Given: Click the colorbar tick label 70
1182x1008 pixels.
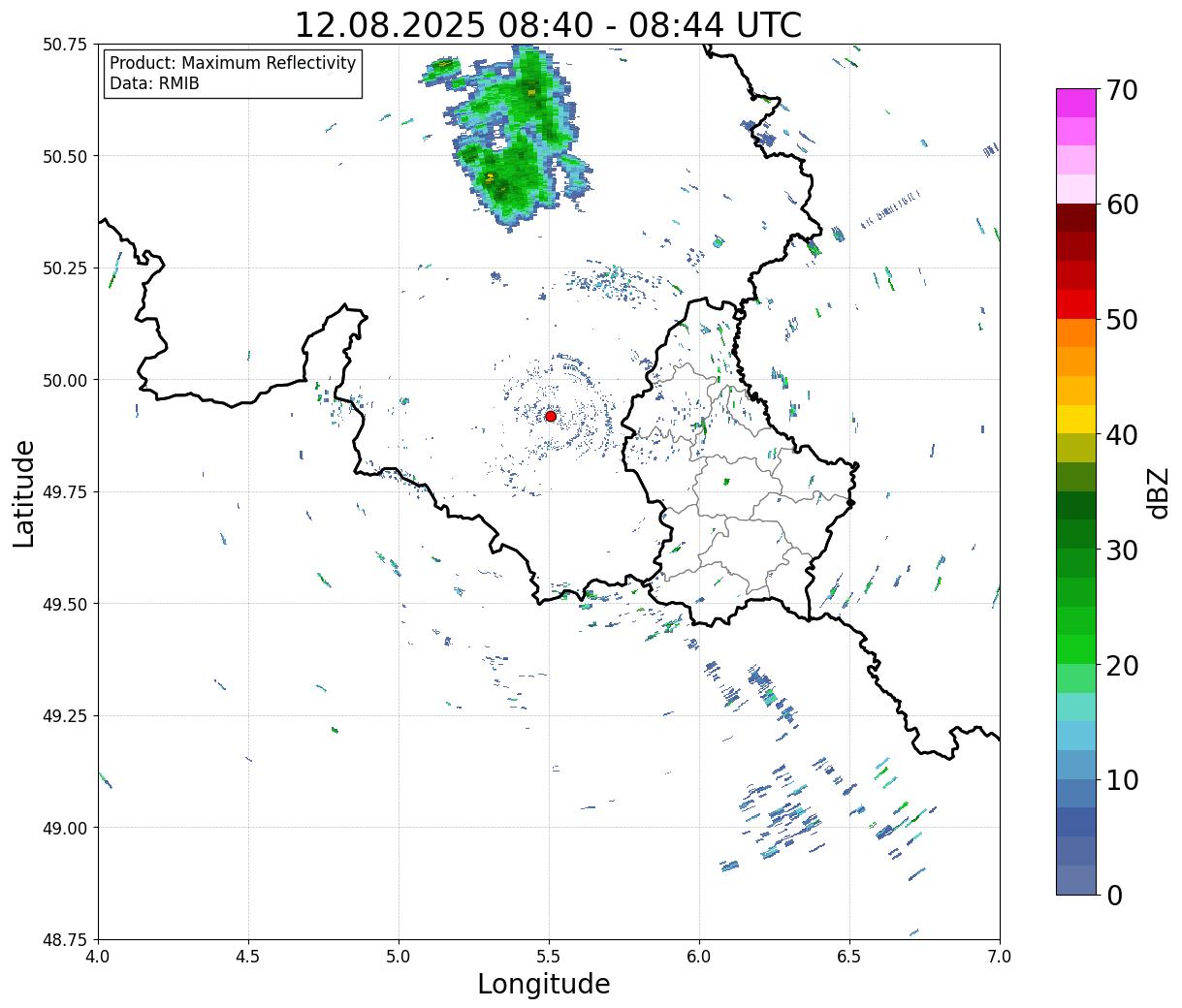Looking at the screenshot, I should point(1121,90).
